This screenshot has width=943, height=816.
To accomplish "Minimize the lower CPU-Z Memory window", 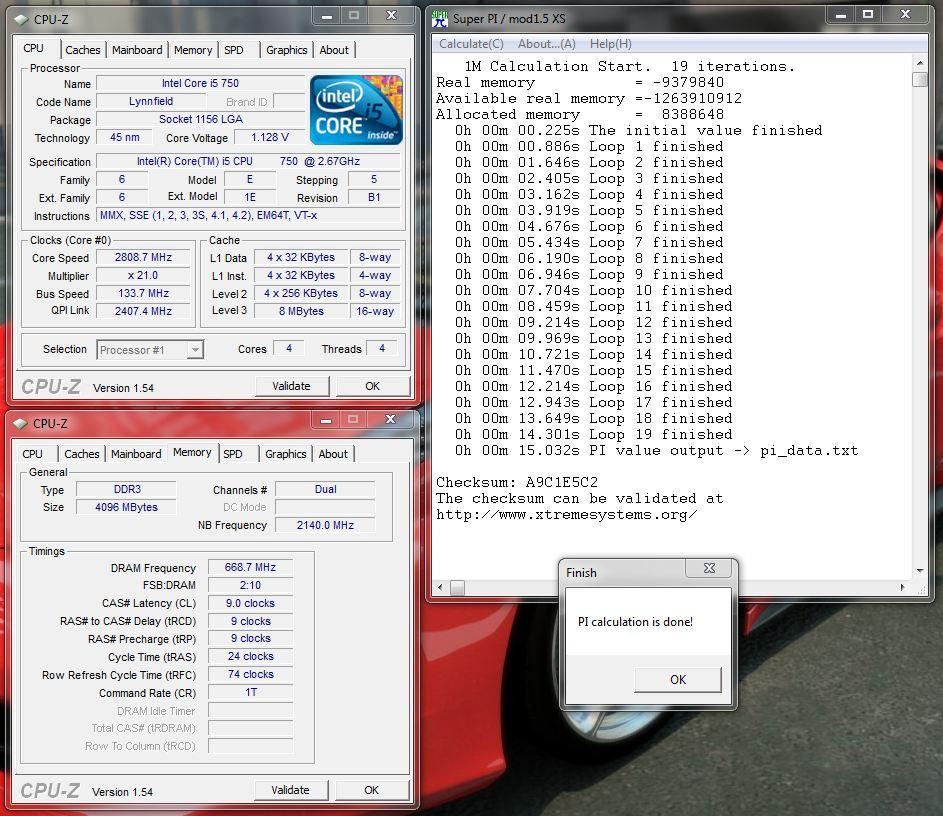I will pos(326,420).
